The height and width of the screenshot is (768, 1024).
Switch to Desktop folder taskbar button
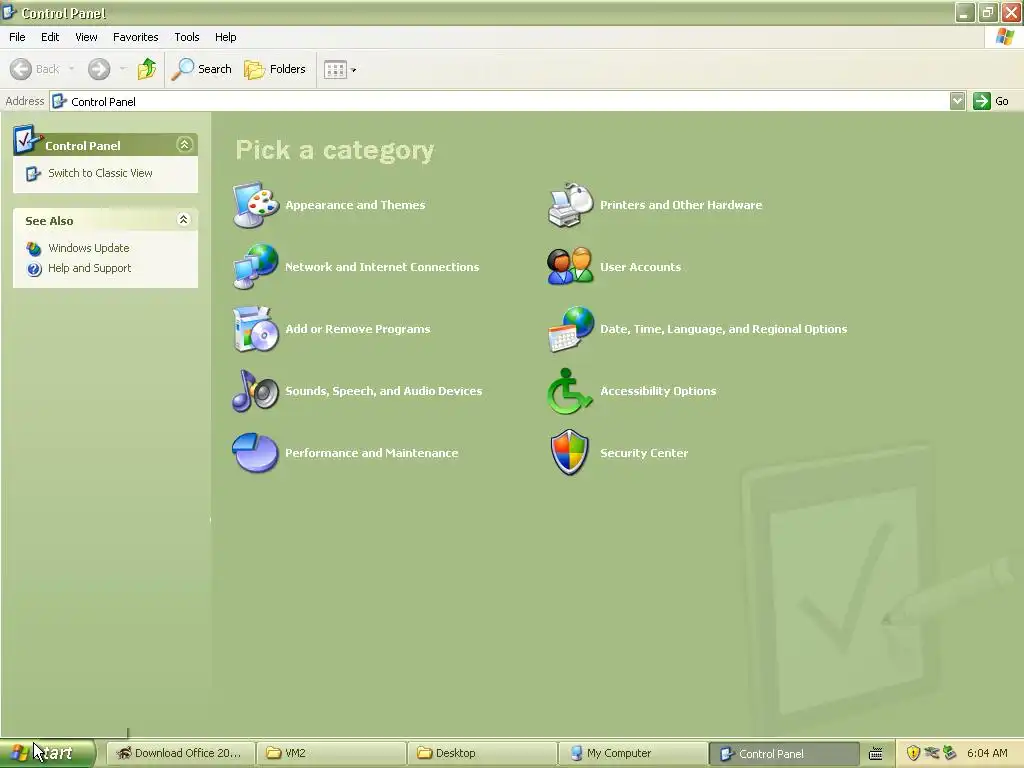[x=481, y=753]
